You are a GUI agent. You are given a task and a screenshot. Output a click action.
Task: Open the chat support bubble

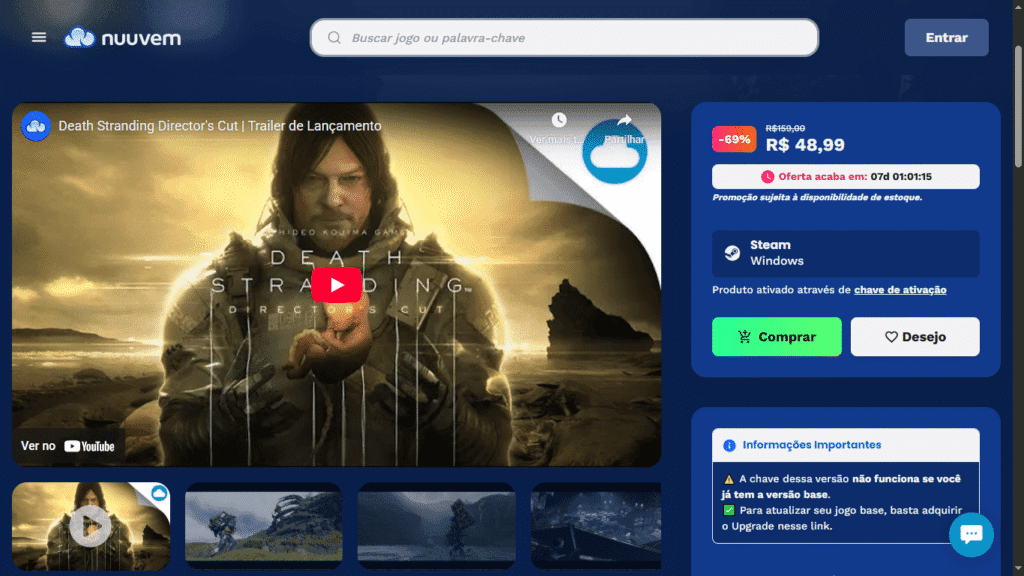(x=971, y=534)
